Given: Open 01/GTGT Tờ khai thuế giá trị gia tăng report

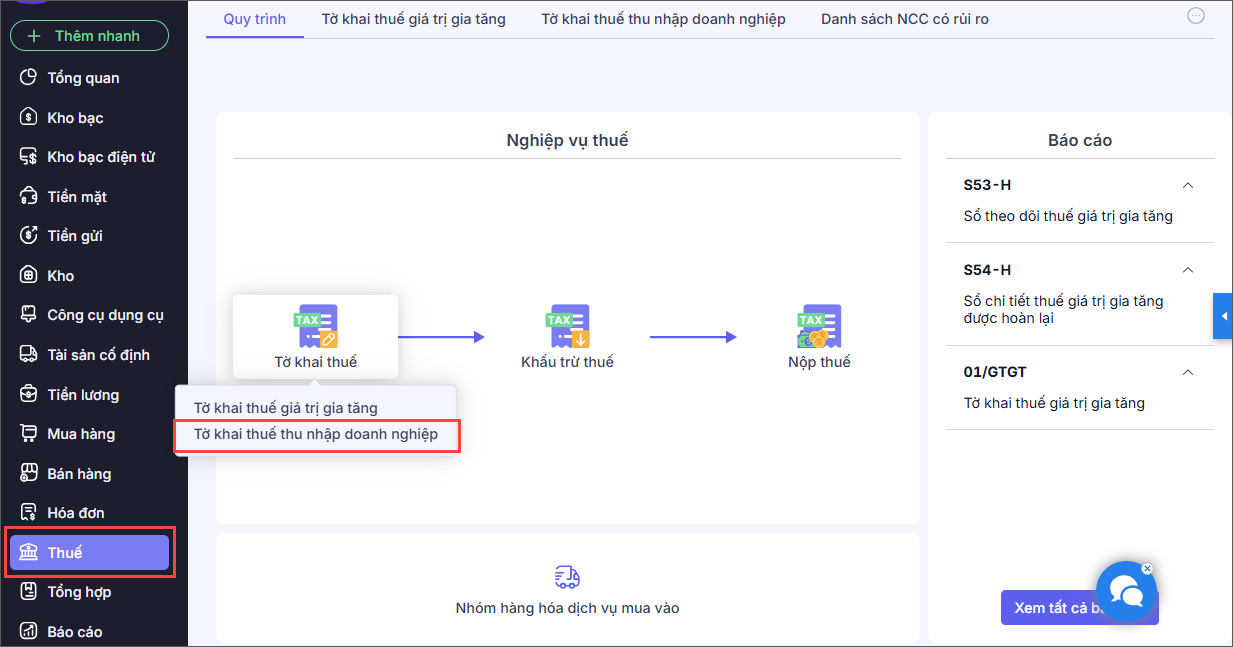Looking at the screenshot, I should 1054,403.
